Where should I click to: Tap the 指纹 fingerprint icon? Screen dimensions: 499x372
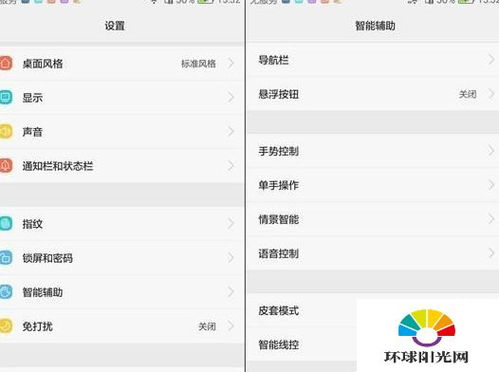pos(6,224)
